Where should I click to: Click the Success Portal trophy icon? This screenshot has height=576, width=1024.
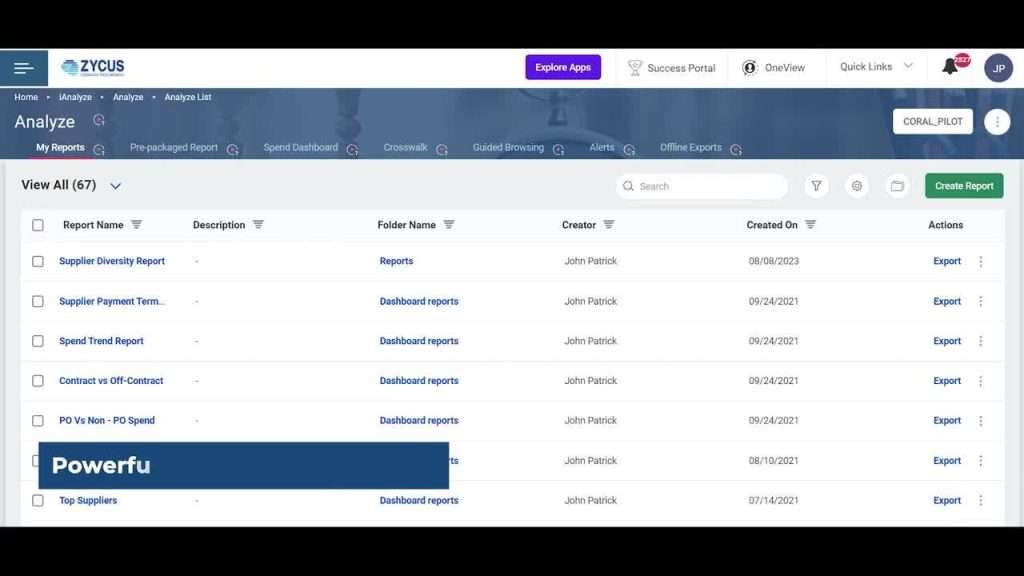pos(636,67)
